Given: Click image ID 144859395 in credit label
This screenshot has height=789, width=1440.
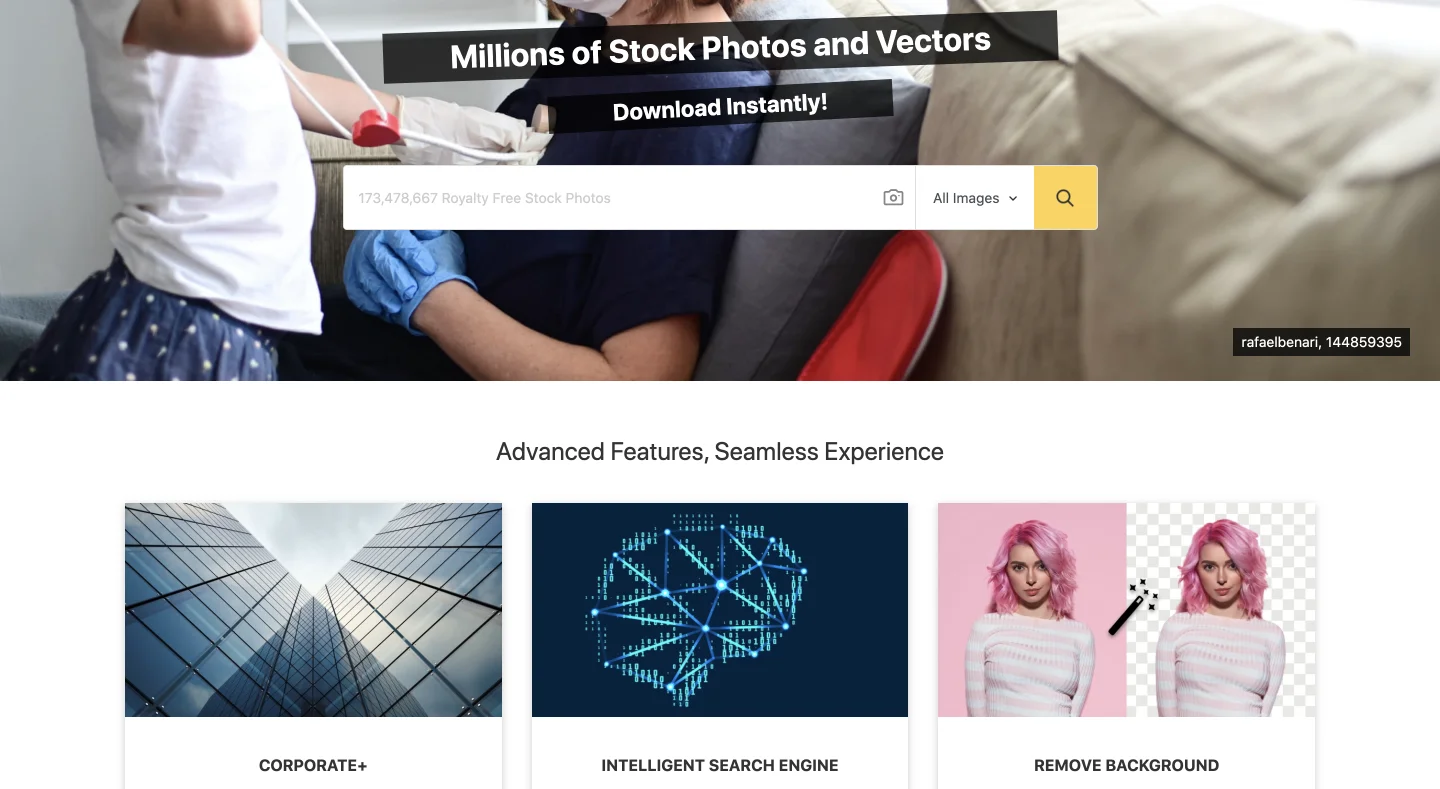Looking at the screenshot, I should click(x=1364, y=342).
